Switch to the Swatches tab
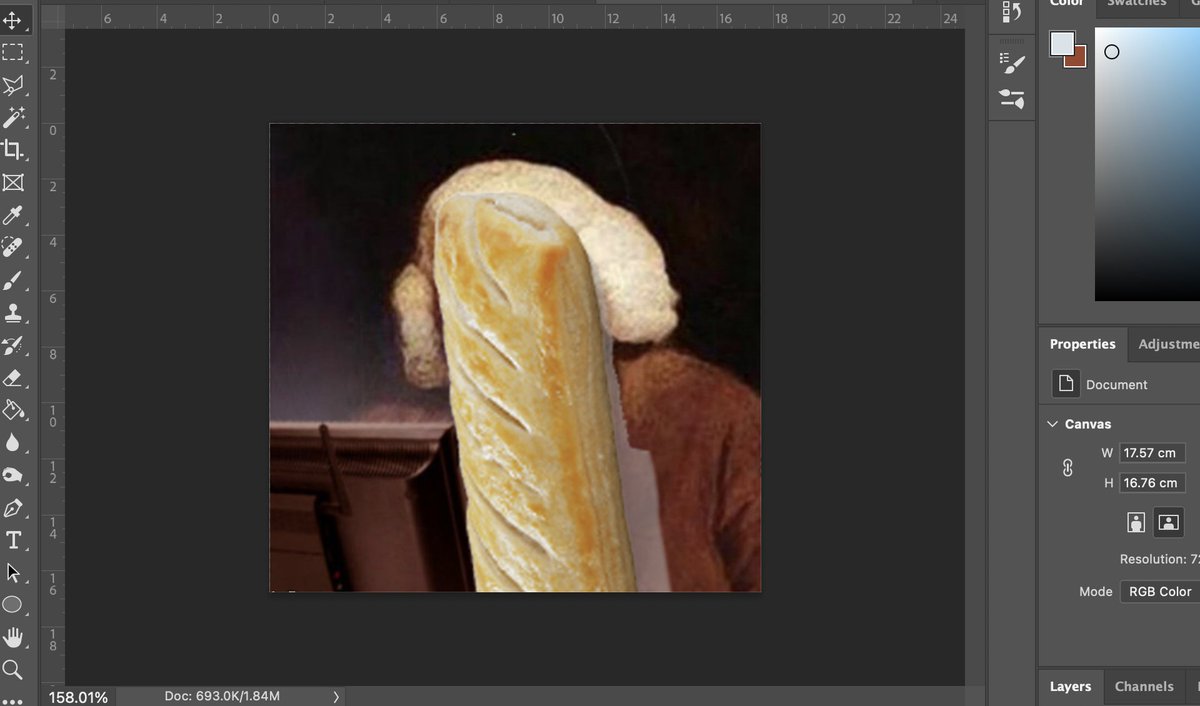Screen dimensions: 1200x706 (x=1135, y=4)
